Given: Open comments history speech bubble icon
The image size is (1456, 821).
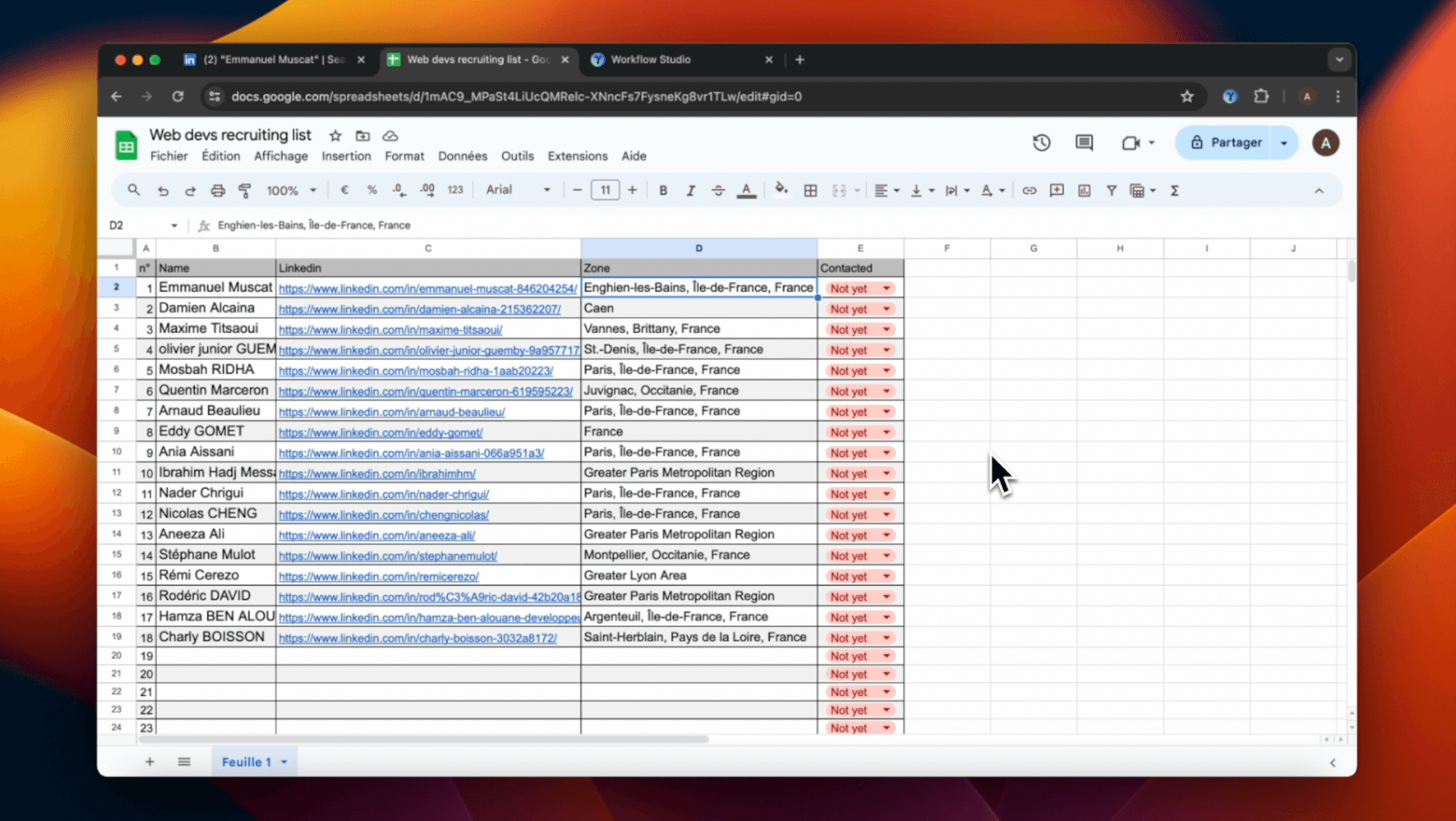Looking at the screenshot, I should coord(1084,143).
